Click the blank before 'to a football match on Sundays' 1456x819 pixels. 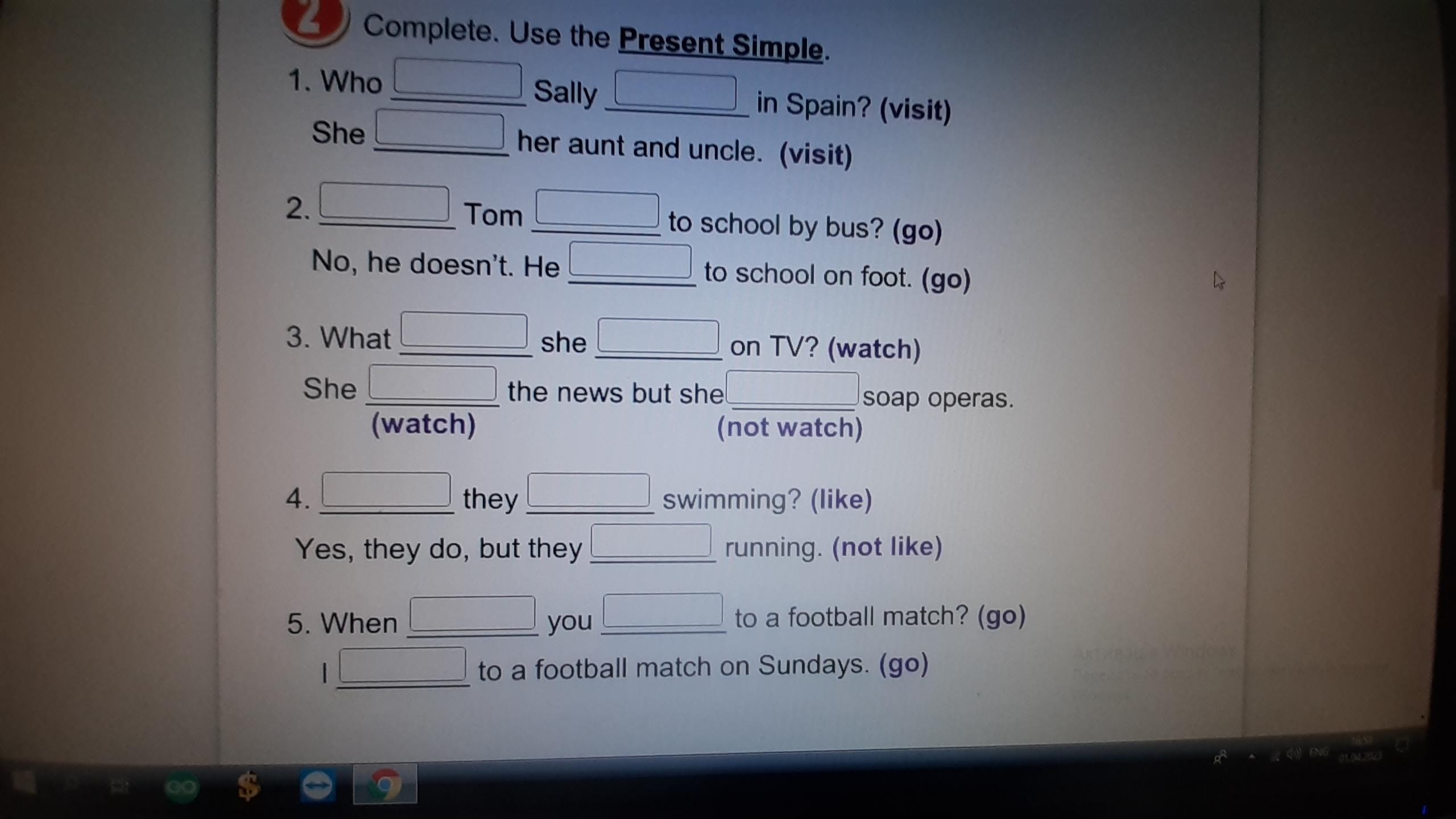pos(402,665)
